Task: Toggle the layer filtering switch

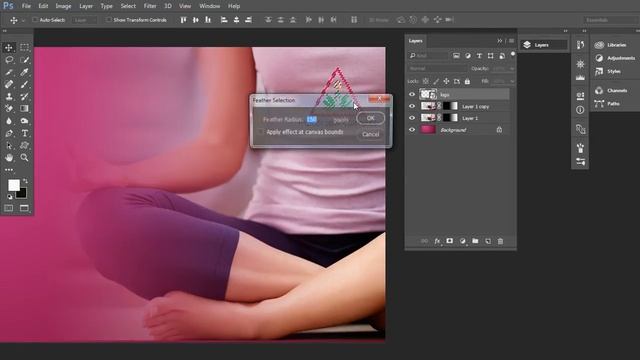Action: 513,54
